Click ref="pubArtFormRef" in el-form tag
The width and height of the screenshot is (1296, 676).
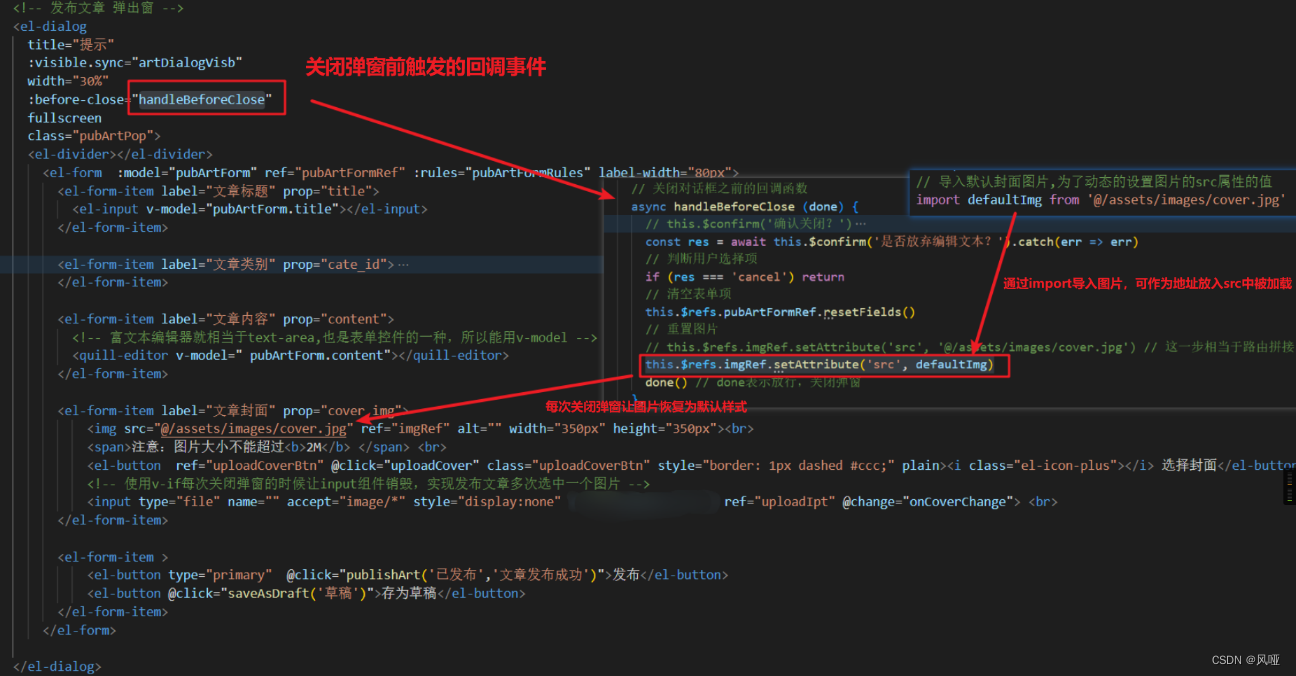335,172
